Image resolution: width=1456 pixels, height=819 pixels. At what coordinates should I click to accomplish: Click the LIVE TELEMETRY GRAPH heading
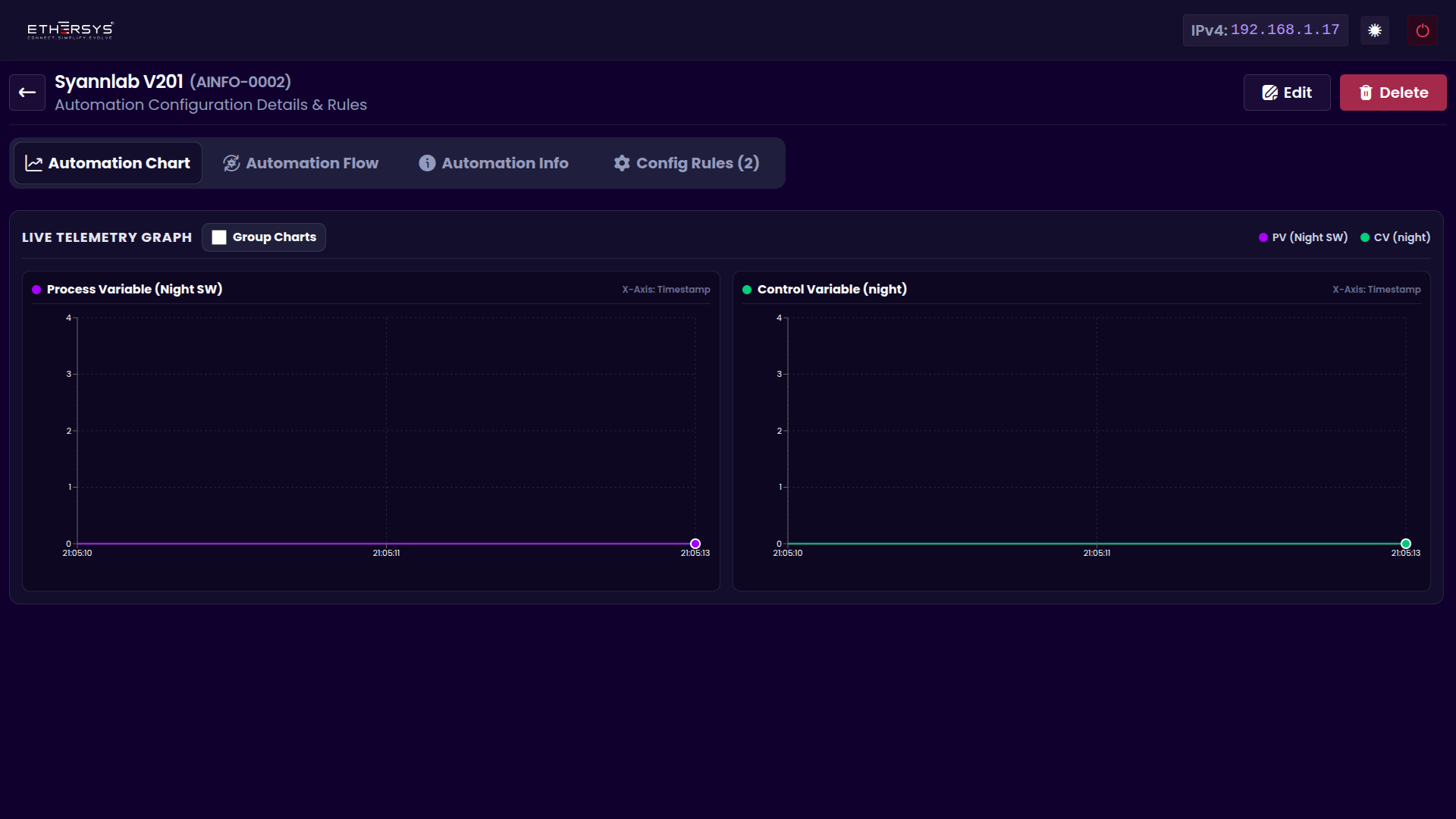point(107,237)
